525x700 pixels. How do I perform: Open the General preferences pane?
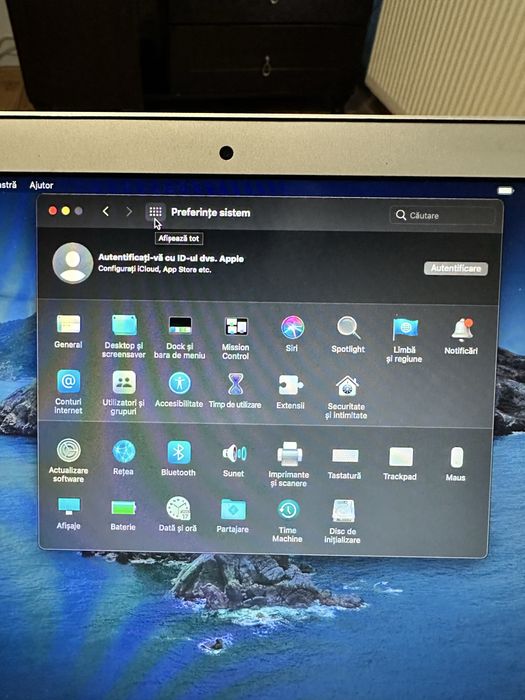coord(68,332)
